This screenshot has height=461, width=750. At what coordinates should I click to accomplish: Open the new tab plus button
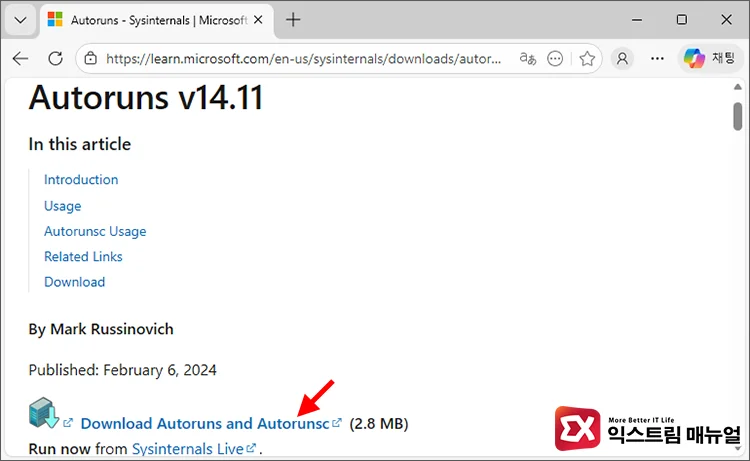pos(293,20)
